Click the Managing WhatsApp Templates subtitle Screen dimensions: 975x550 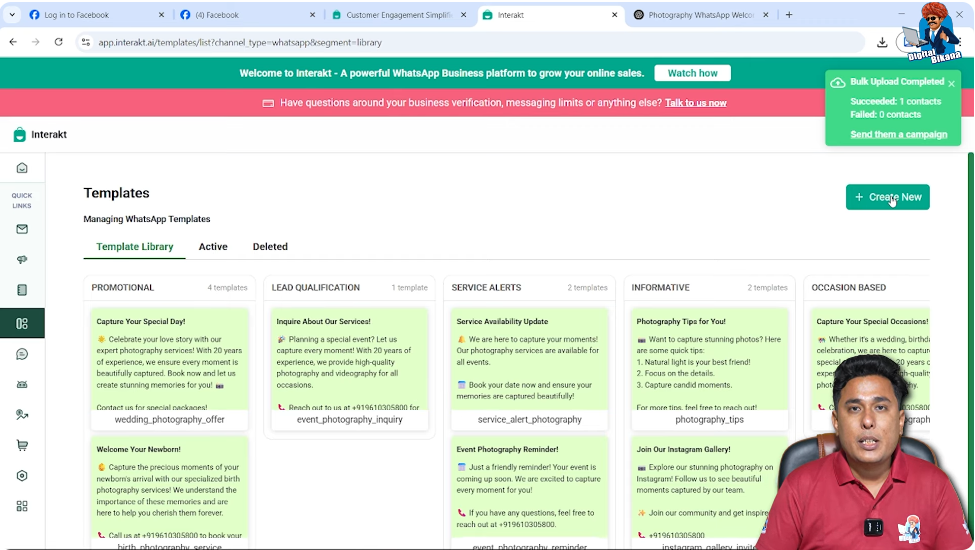click(x=147, y=219)
